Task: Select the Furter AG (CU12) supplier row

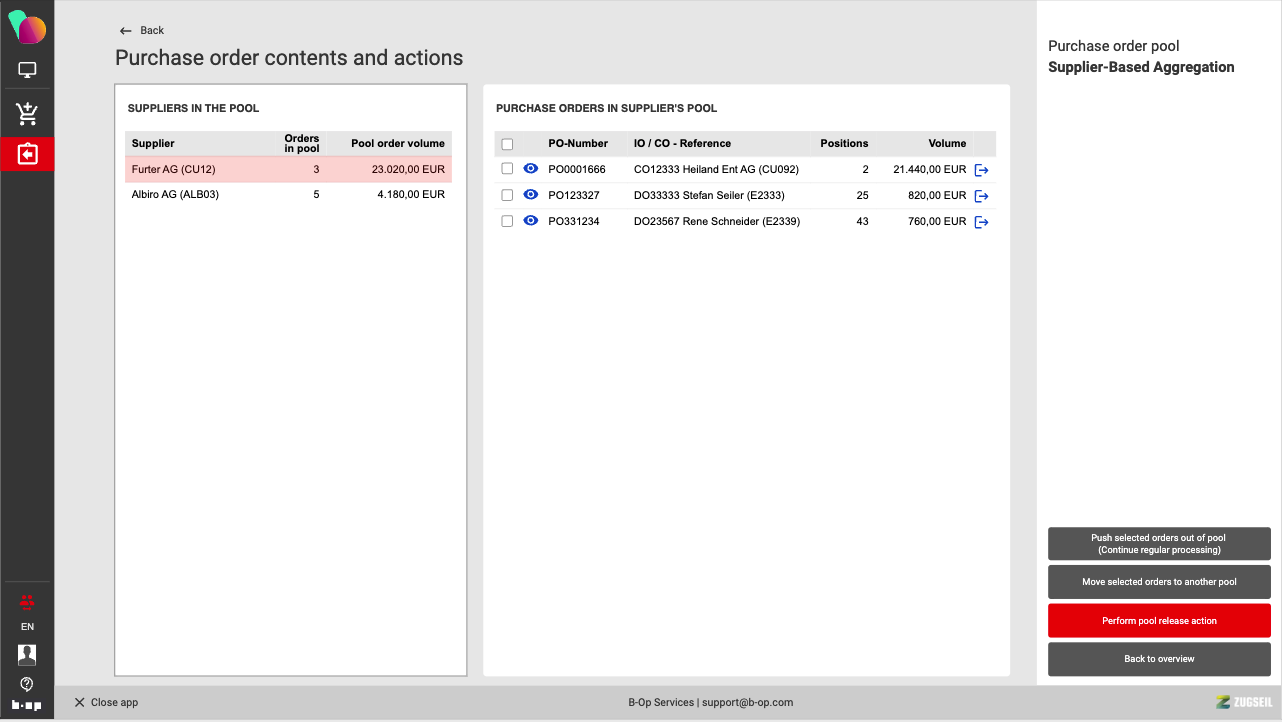Action: 288,170
